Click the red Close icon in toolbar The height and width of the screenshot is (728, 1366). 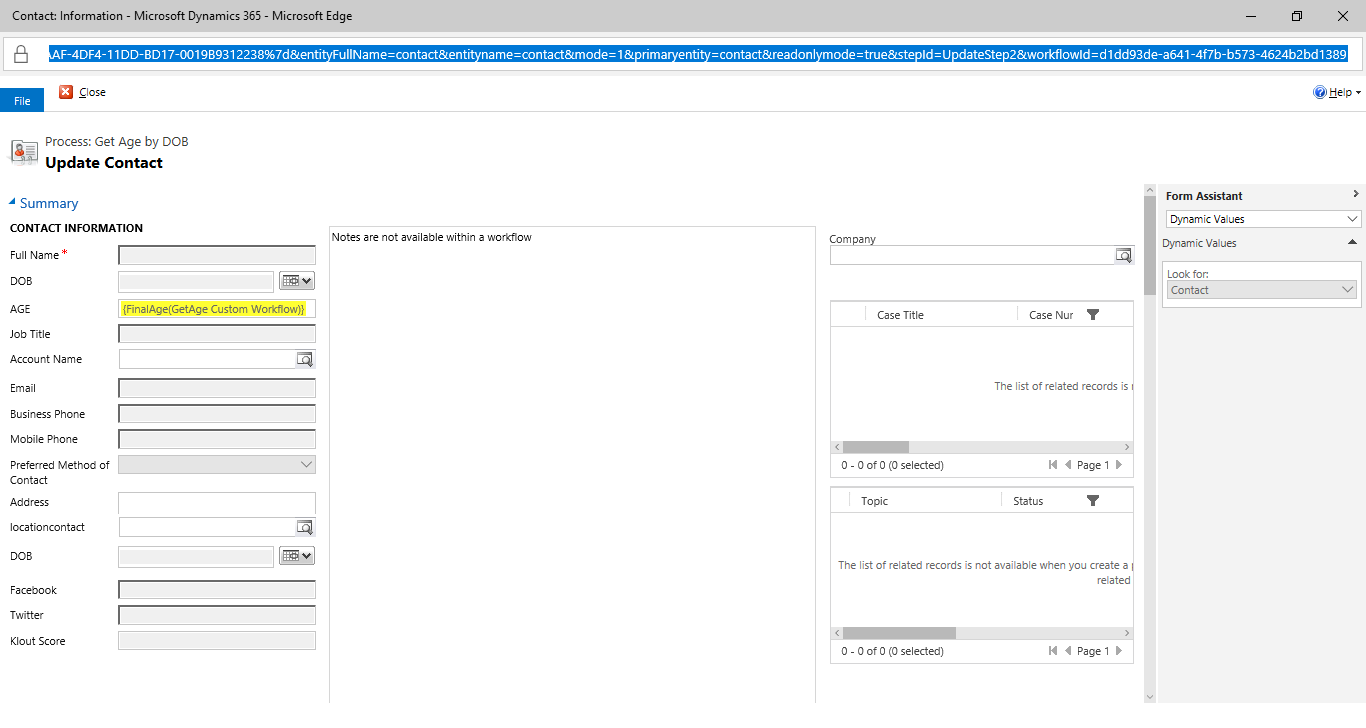pyautogui.click(x=66, y=92)
